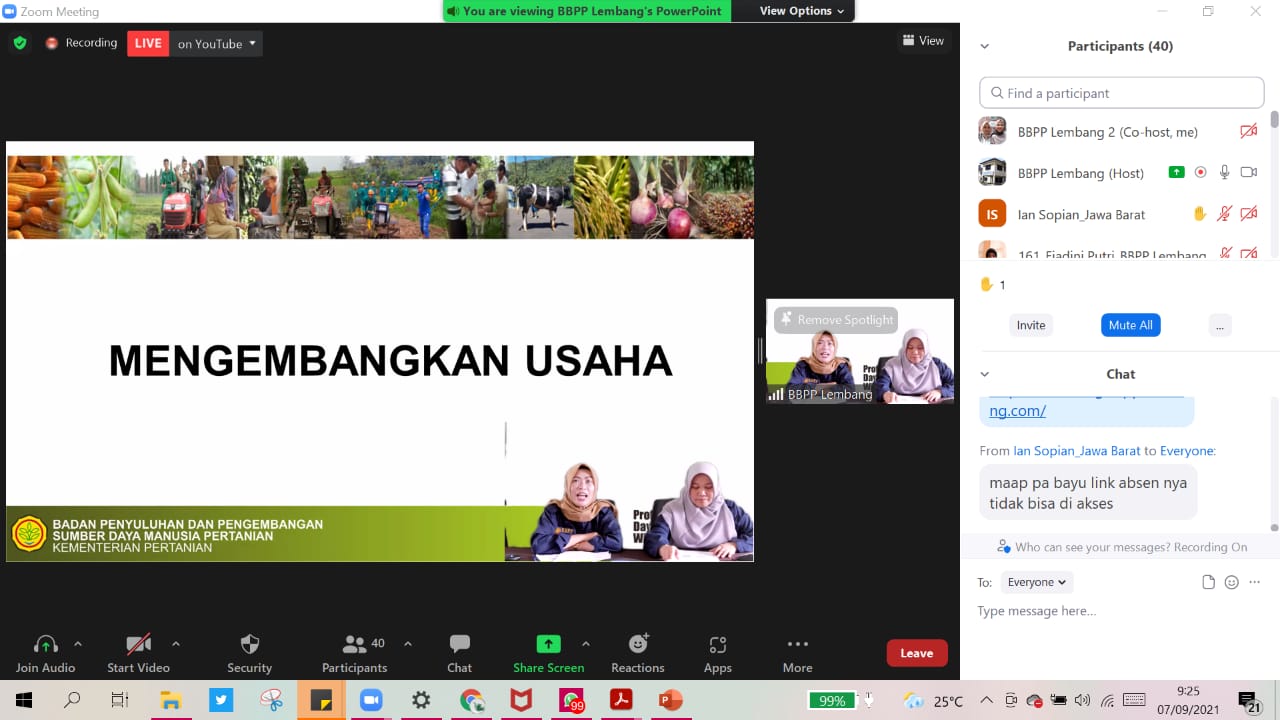Click the Find a participant search field

click(x=1122, y=93)
